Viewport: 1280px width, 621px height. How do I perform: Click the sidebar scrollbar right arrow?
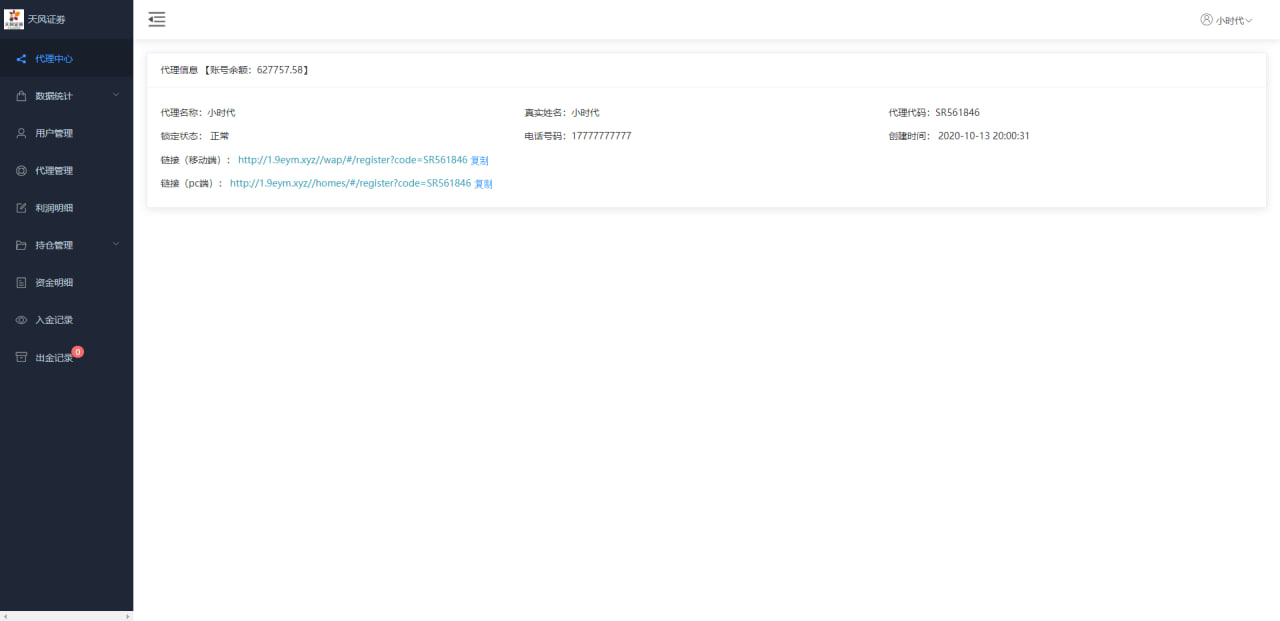point(128,616)
